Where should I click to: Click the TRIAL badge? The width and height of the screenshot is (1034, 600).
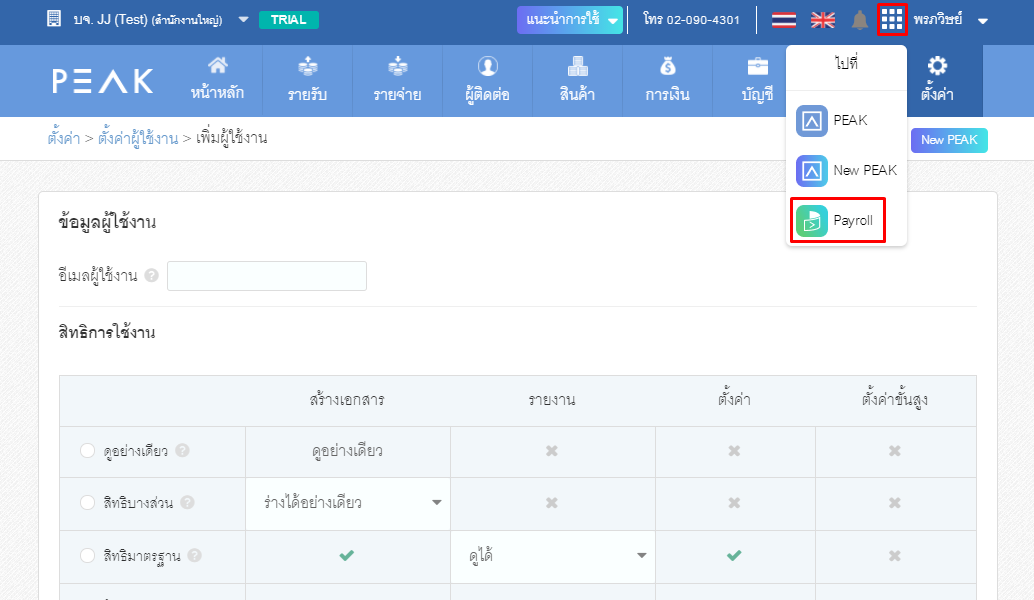coord(289,20)
